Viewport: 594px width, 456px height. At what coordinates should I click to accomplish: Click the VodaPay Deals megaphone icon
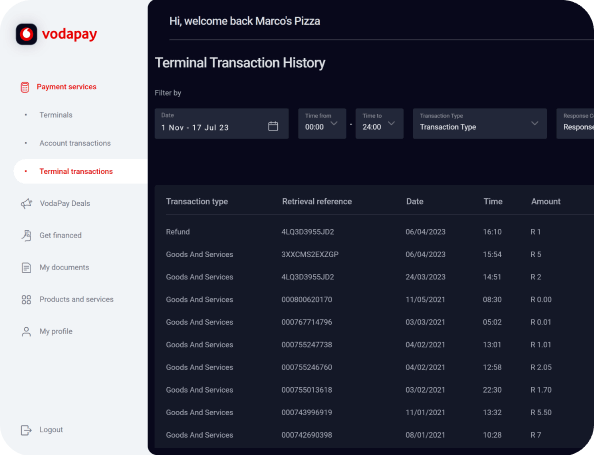click(26, 203)
